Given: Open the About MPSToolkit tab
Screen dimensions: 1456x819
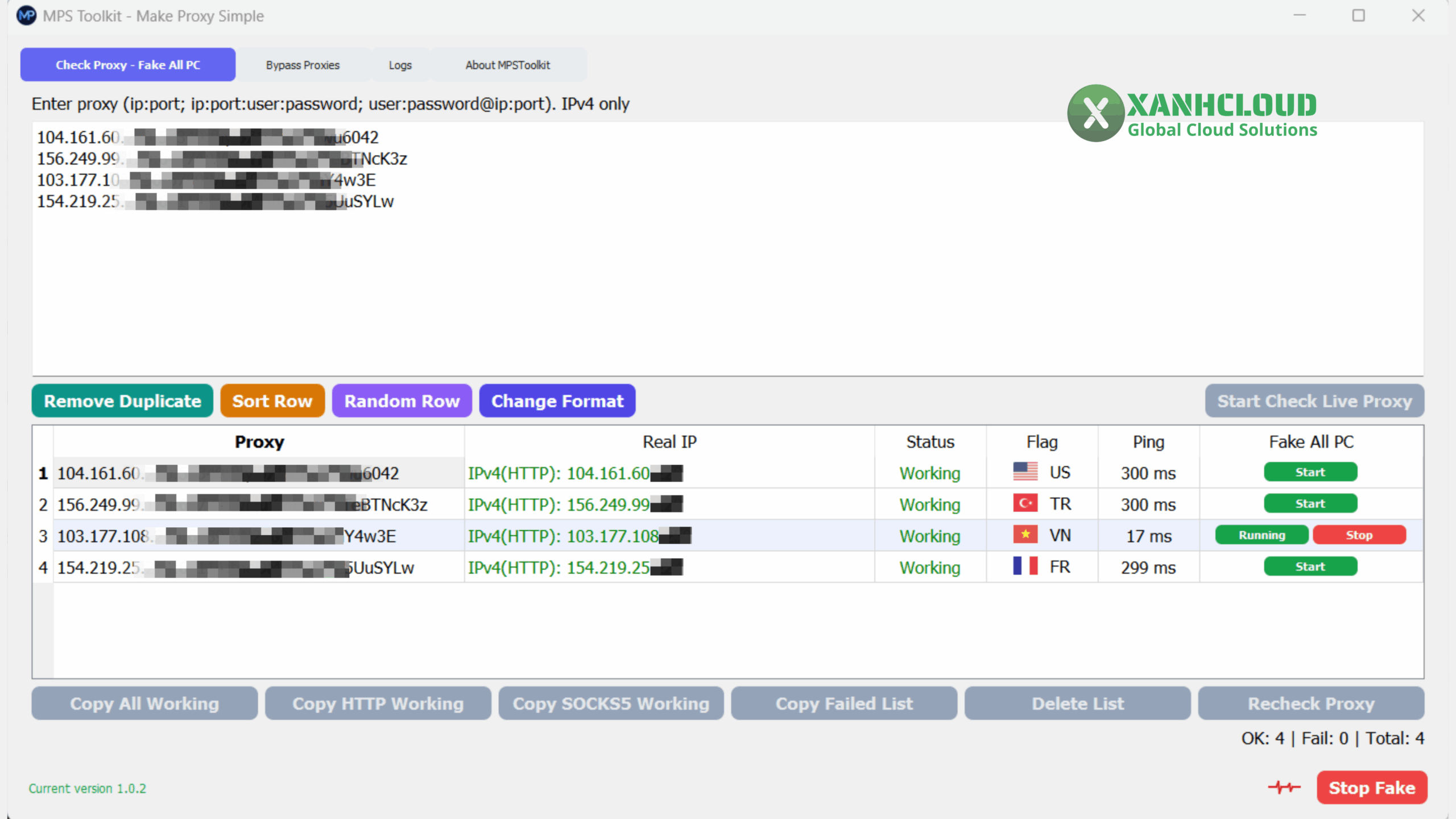Looking at the screenshot, I should coord(507,65).
